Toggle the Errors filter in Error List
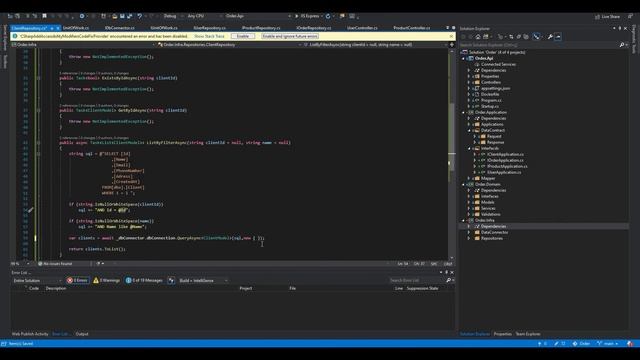Viewport: 640px width, 360px height. click(x=78, y=280)
